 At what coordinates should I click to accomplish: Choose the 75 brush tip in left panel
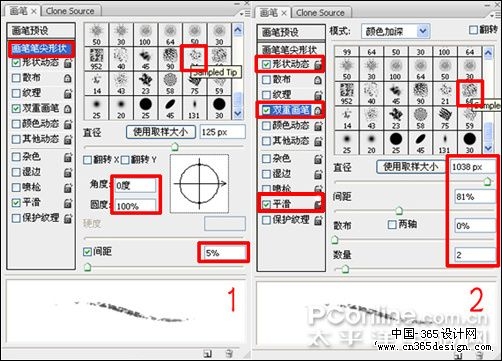coord(195,83)
